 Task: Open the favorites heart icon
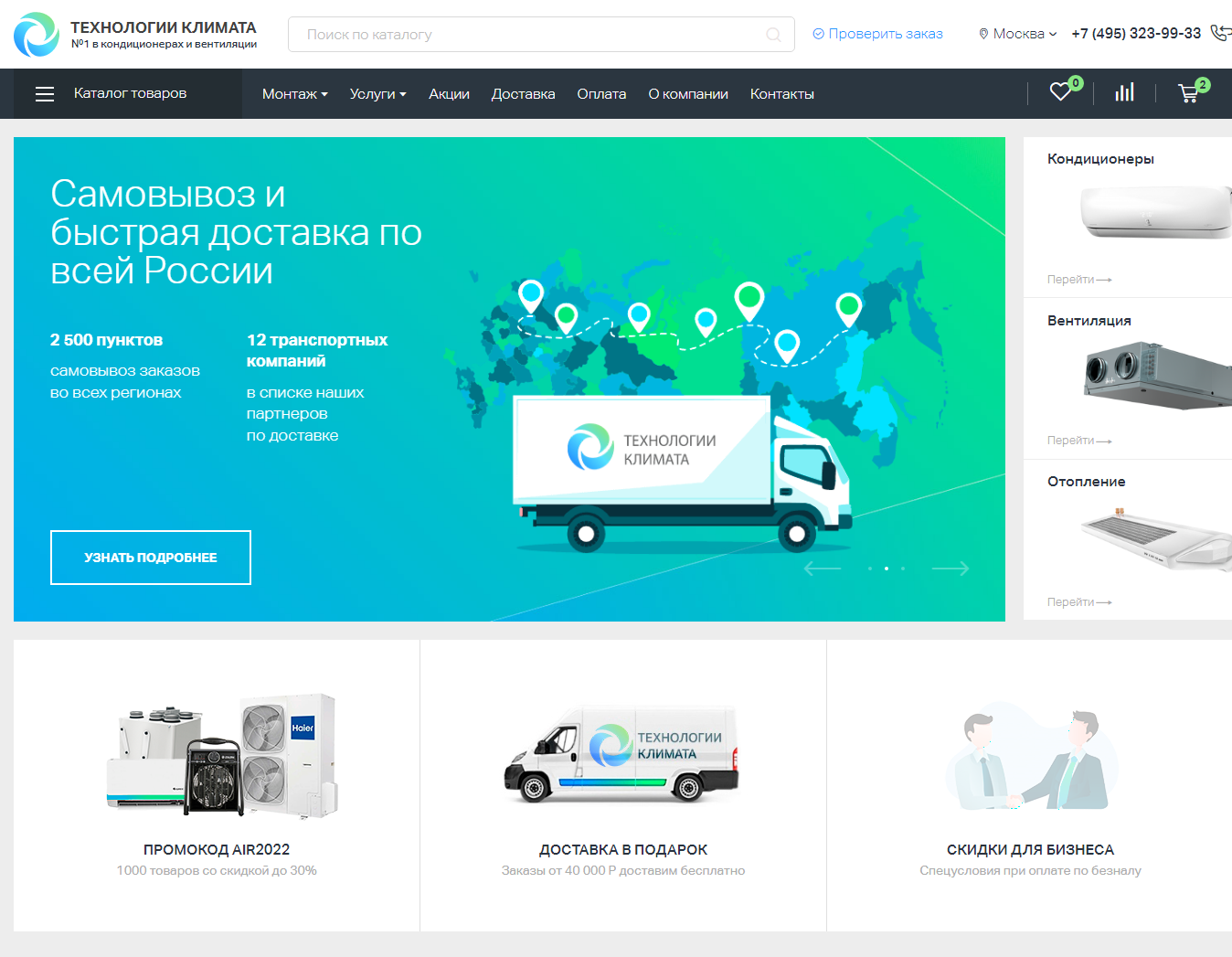[x=1060, y=92]
